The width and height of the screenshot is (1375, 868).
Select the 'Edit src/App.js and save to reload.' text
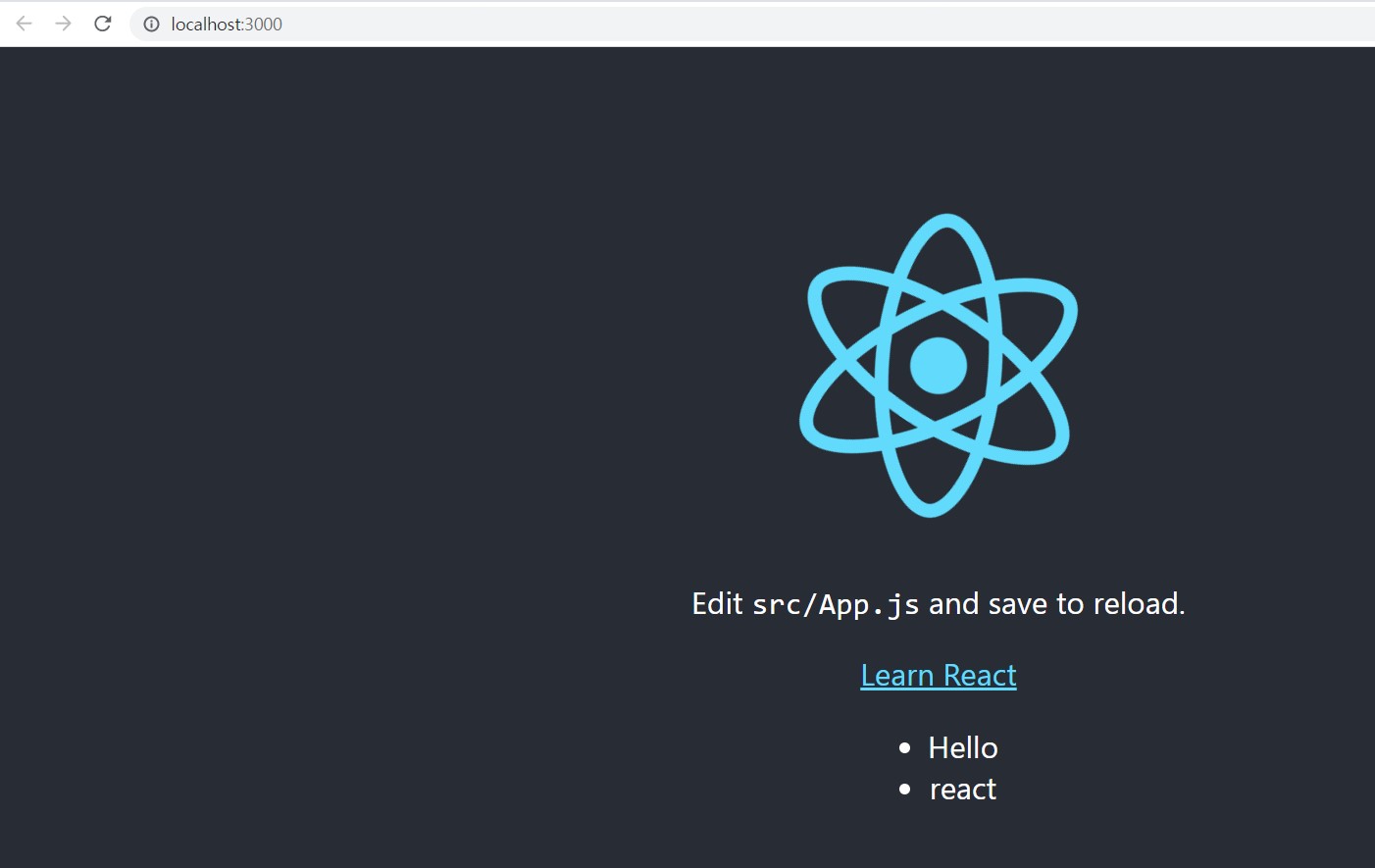(939, 603)
